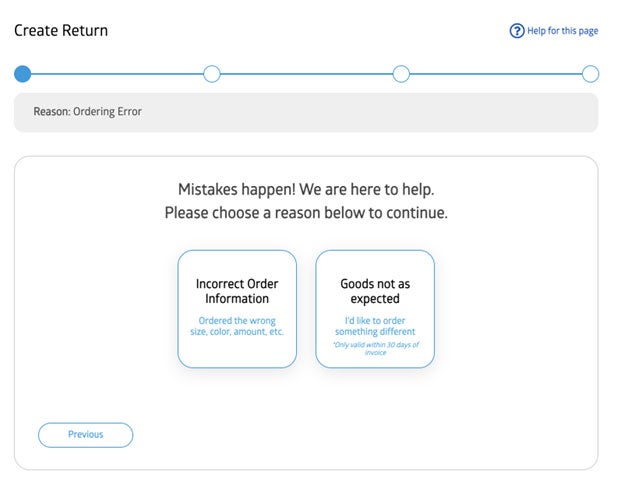Select the filled first progress step circle
Image resolution: width=621 pixels, height=492 pixels.
tap(22, 74)
